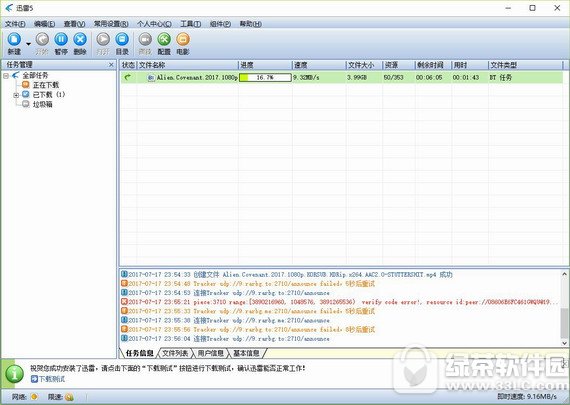The image size is (570, 405).
Task: Open the 查看(V) menu
Action: tap(74, 24)
